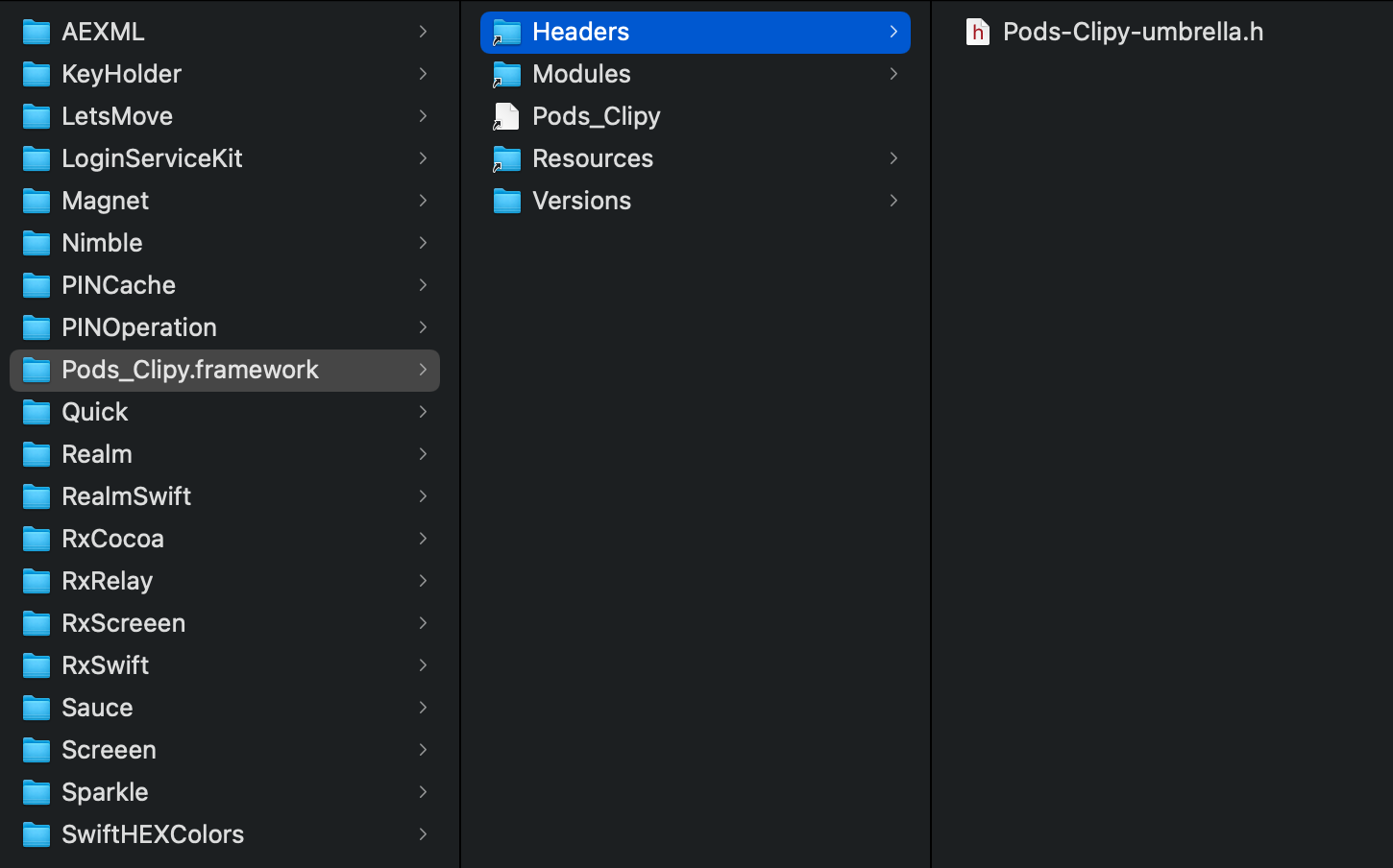1393x868 pixels.
Task: Expand the RealmSwift folder chevron
Action: (x=423, y=496)
